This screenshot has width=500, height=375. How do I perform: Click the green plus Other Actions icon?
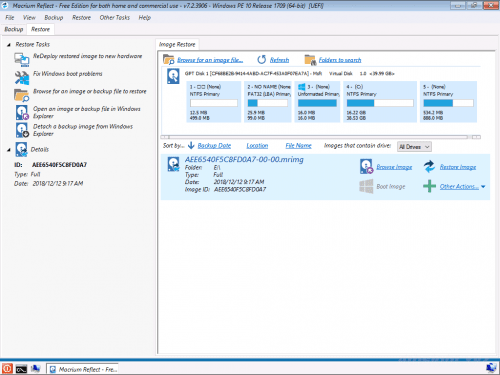pos(429,186)
